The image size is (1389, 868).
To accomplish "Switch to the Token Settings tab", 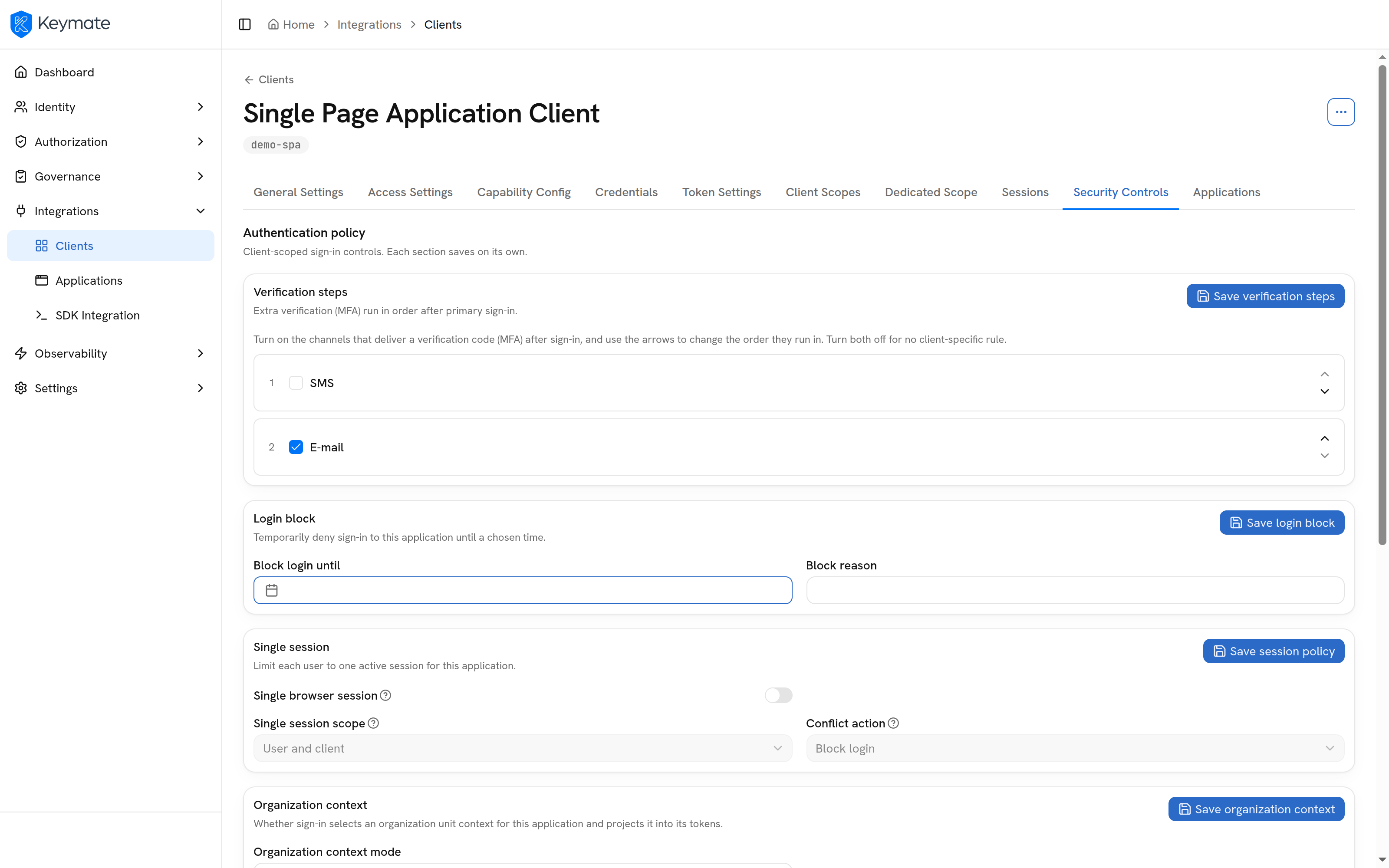I will coord(721,192).
